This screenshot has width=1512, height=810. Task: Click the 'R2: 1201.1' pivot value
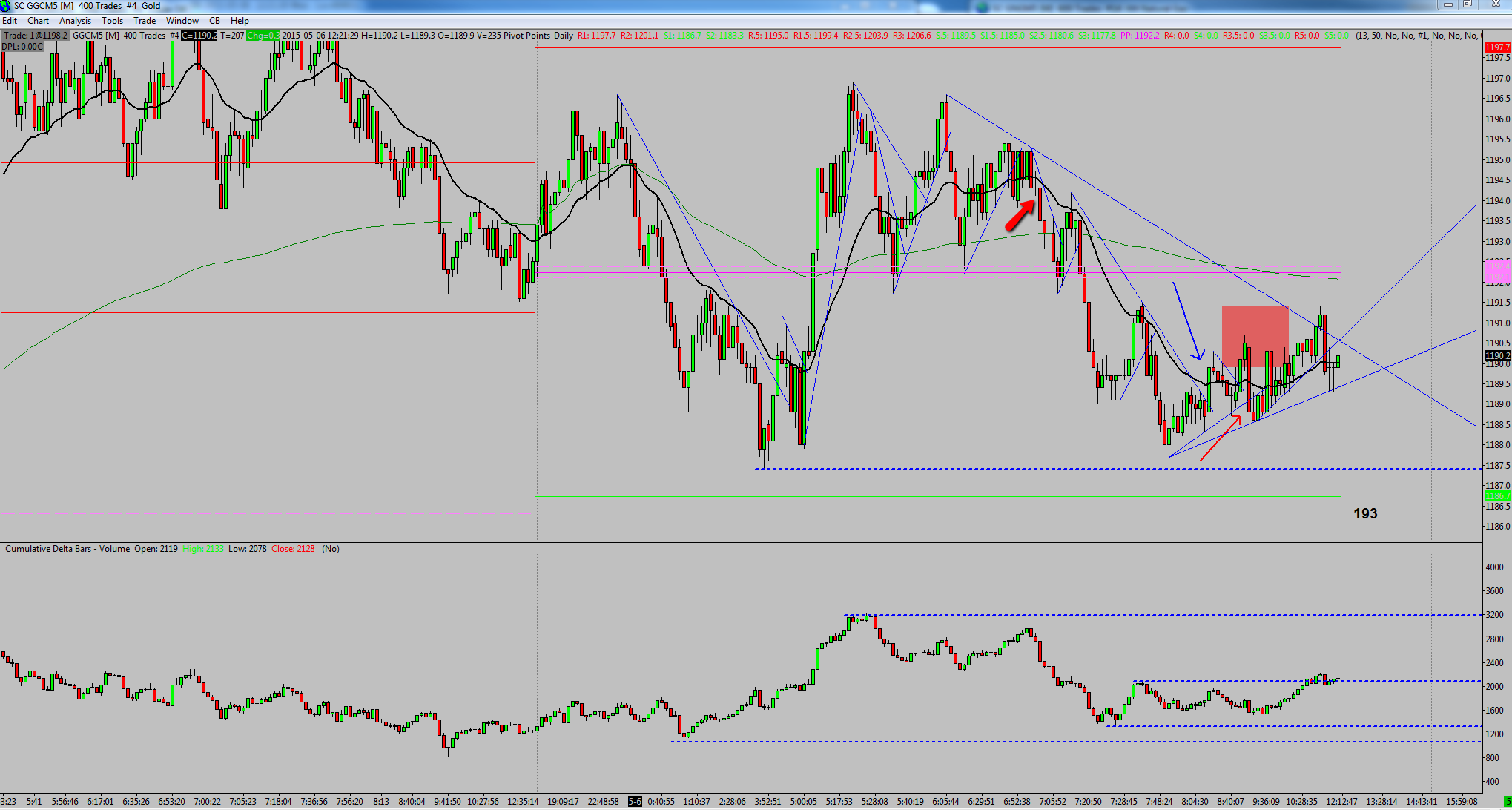[639, 36]
